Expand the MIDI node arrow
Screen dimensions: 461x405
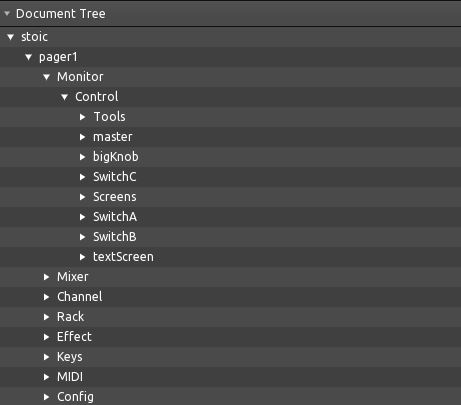click(47, 377)
